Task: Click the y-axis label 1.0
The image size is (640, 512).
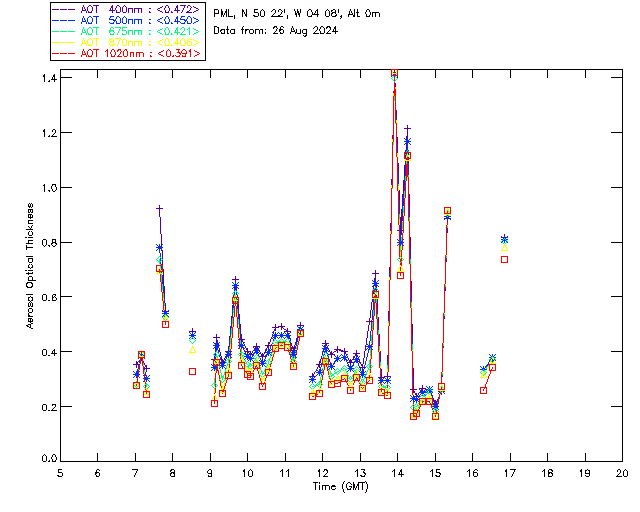Action: click(49, 187)
